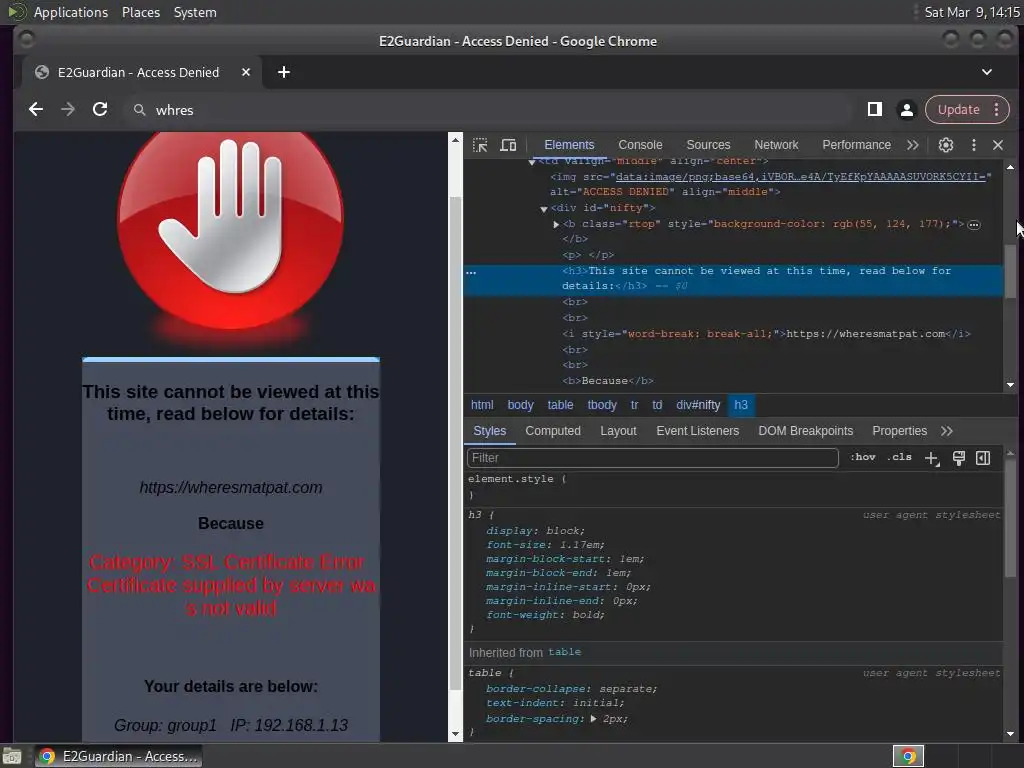Select the Event Listeners sub-tab
Viewport: 1024px width, 768px height.
[x=697, y=431]
